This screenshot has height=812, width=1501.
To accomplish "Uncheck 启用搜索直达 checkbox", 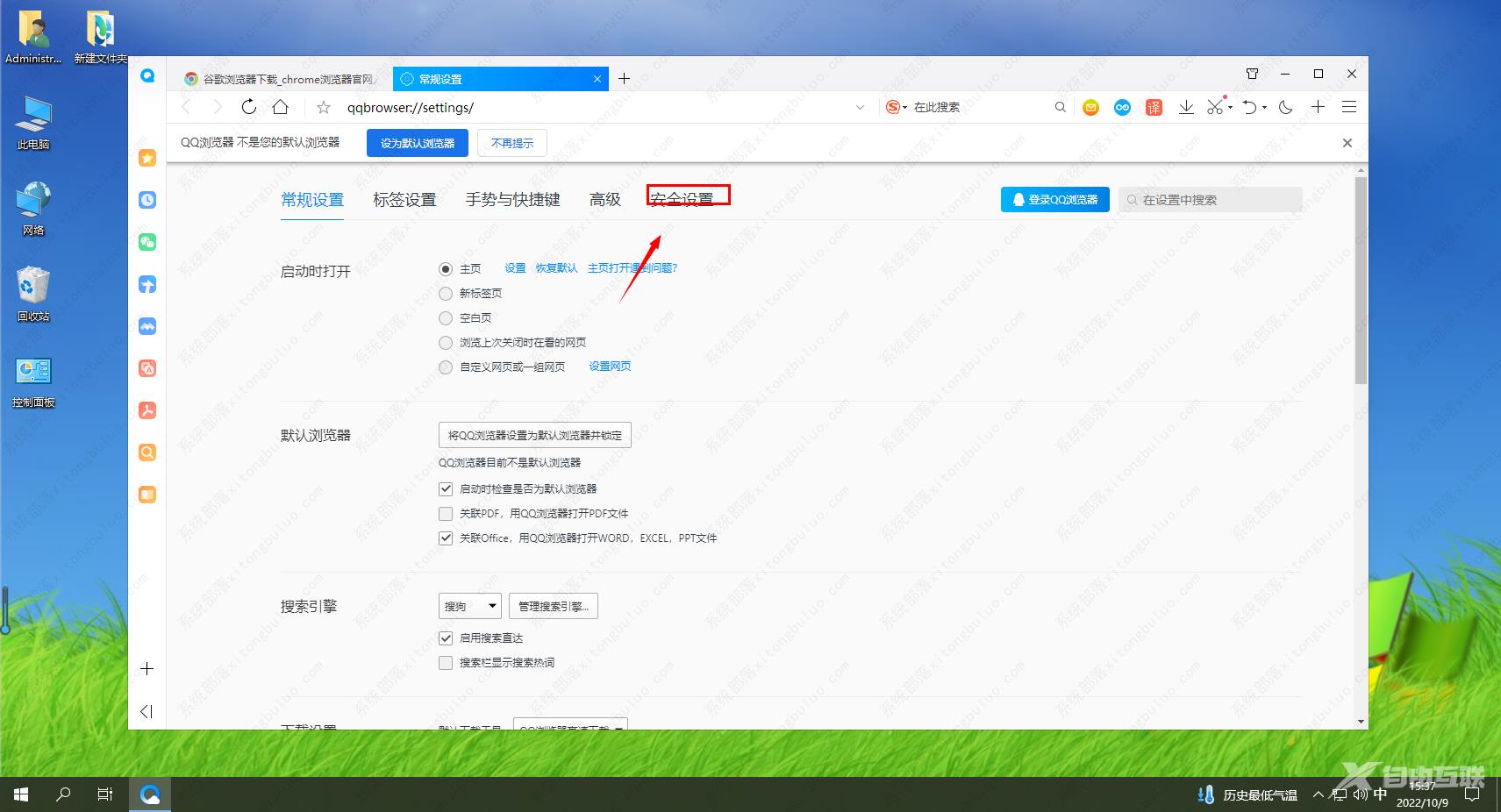I will (x=446, y=638).
